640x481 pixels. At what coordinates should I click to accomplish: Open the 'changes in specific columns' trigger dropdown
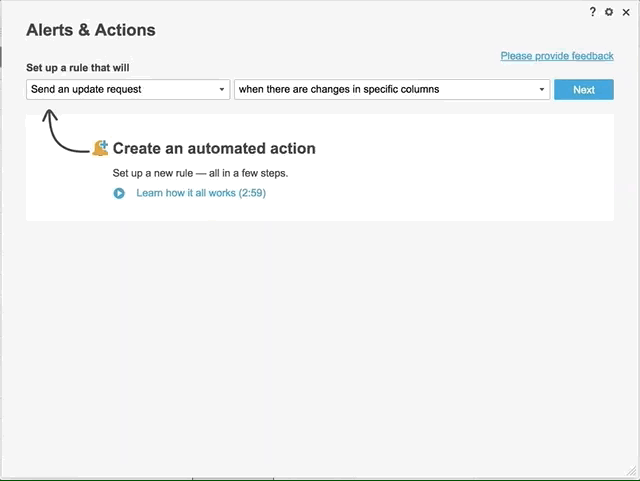click(392, 89)
